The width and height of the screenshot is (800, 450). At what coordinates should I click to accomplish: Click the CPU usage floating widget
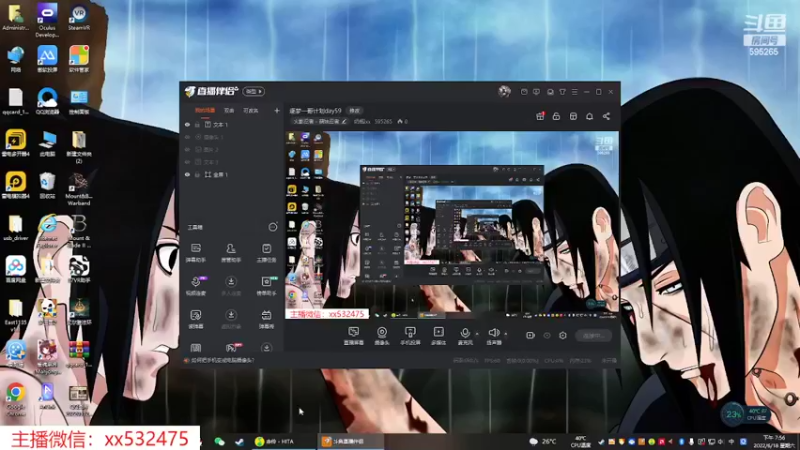coord(746,413)
